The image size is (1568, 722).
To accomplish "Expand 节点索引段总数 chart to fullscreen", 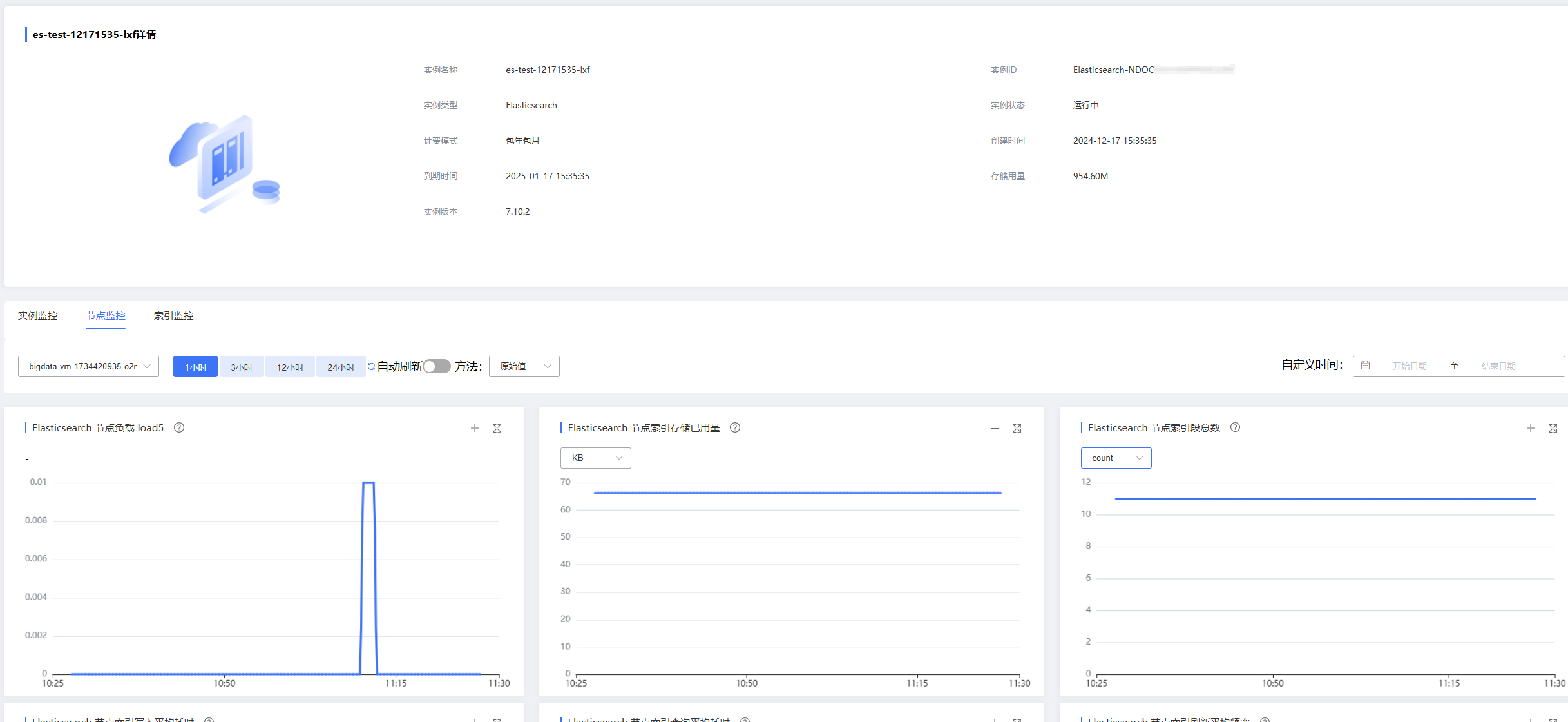I will pos(1553,428).
